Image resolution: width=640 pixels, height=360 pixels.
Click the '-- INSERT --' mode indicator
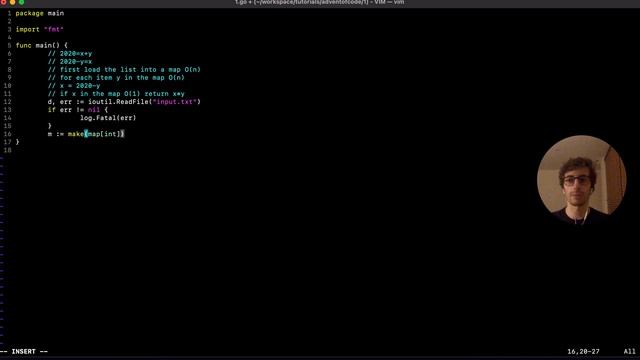[x=24, y=351]
